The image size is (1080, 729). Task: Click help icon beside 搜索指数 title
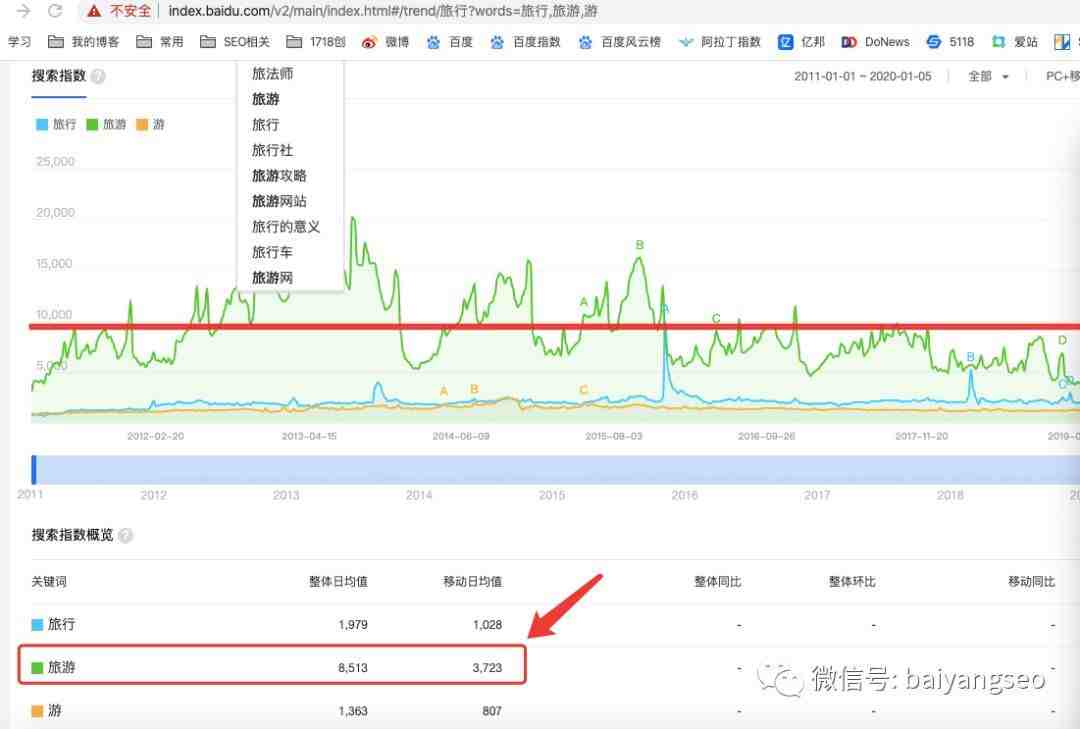(98, 77)
